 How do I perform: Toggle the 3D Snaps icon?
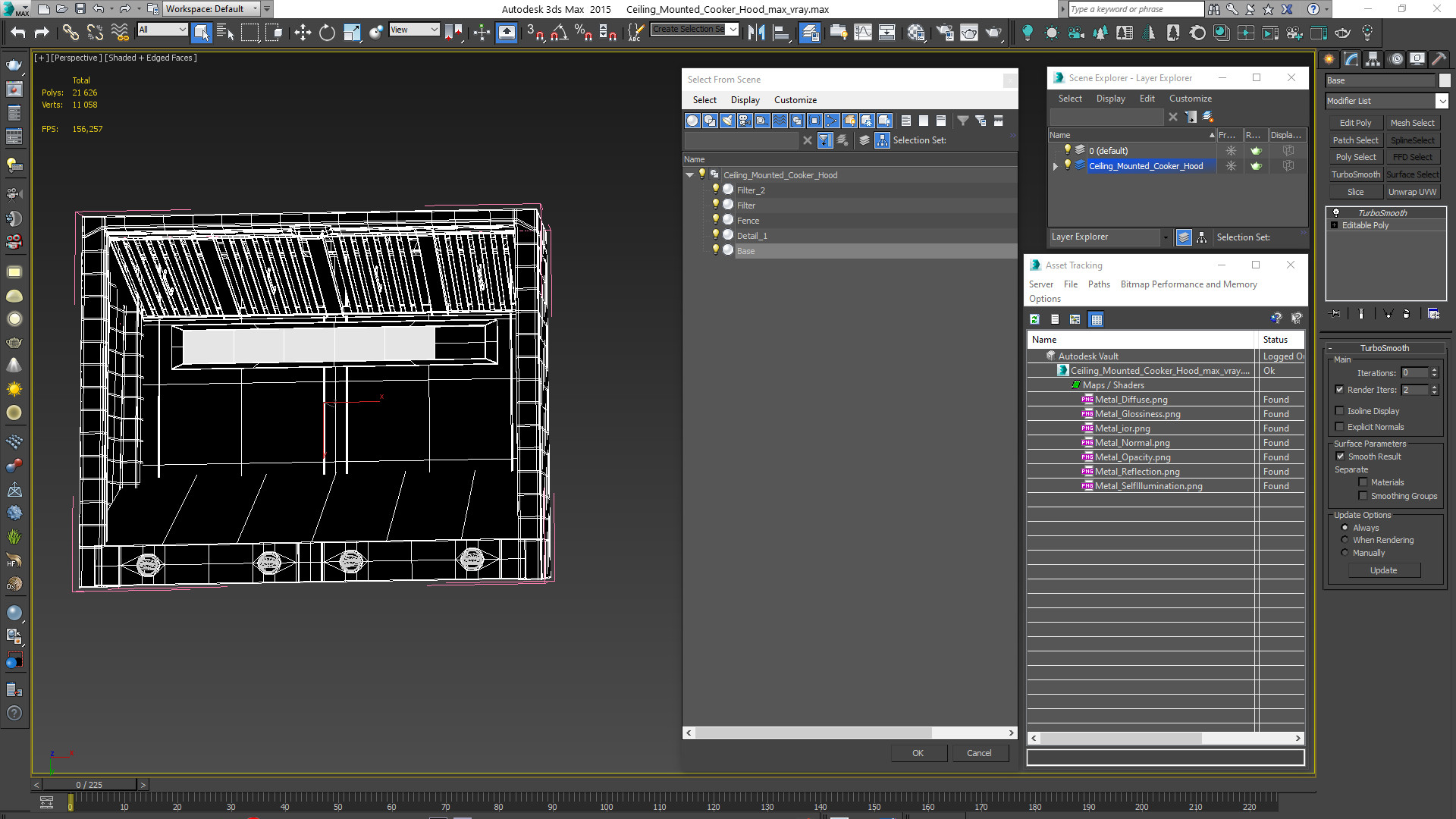[x=535, y=32]
